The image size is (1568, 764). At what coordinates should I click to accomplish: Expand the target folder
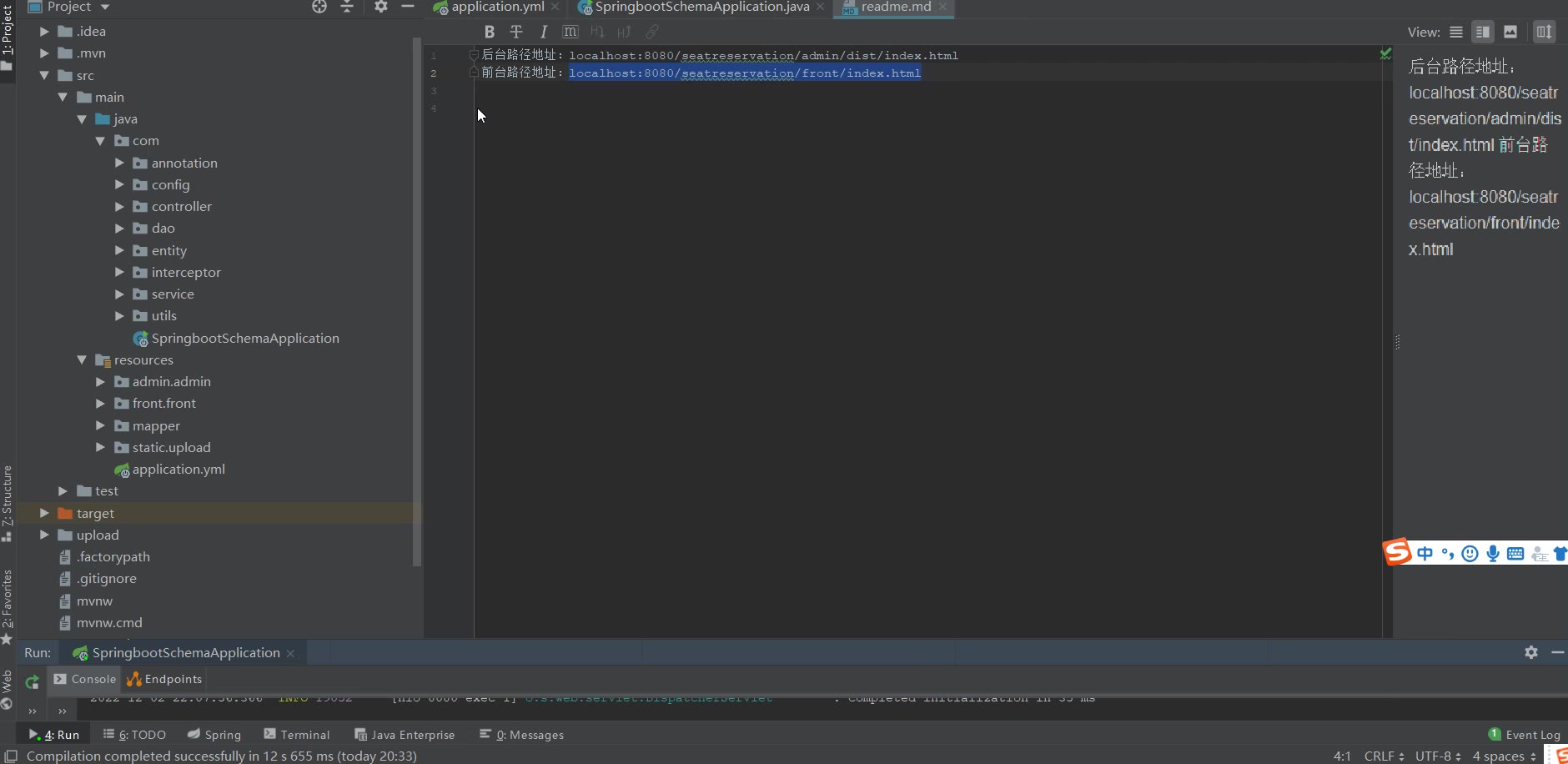click(44, 513)
